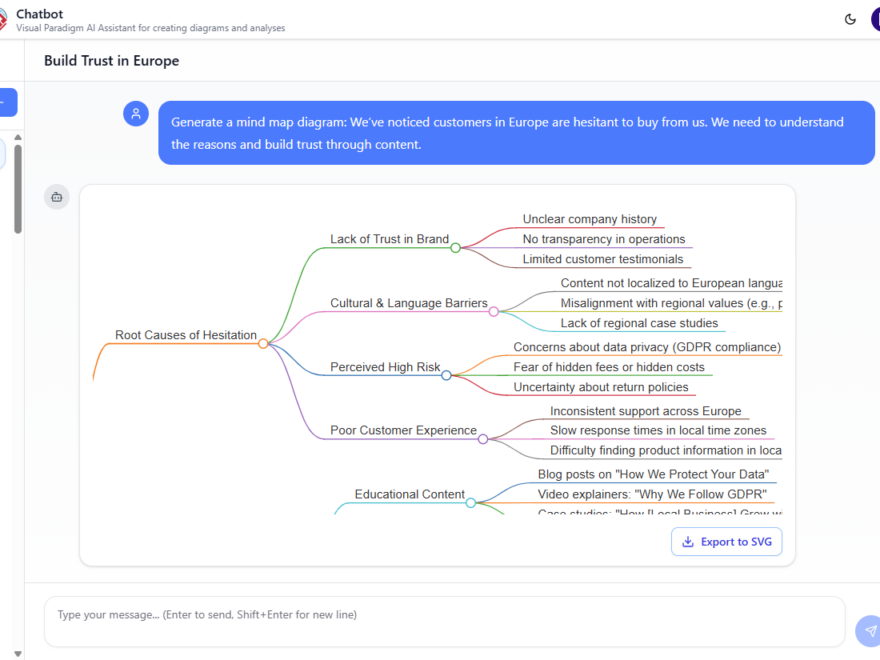This screenshot has height=660, width=880.
Task: Click the user avatar beside the prompt
Action: point(136,114)
